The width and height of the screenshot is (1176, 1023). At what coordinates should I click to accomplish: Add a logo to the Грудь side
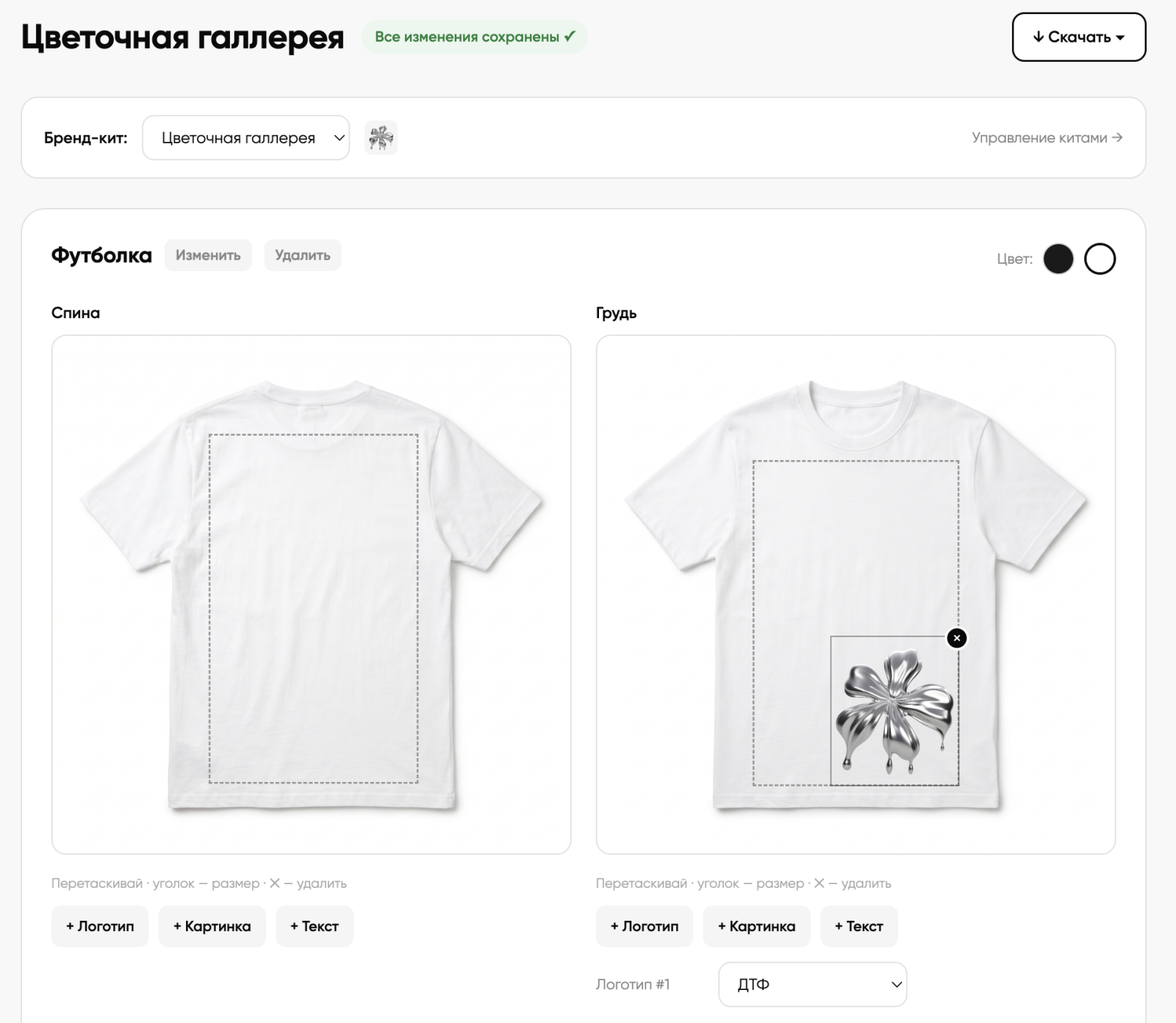point(645,926)
